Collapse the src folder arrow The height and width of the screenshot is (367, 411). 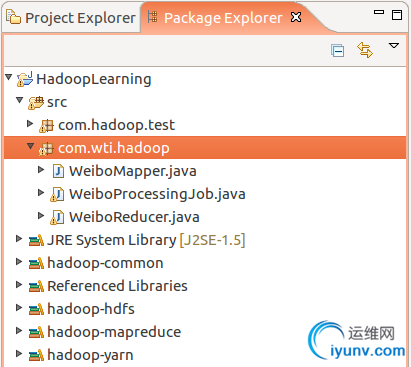[20, 100]
